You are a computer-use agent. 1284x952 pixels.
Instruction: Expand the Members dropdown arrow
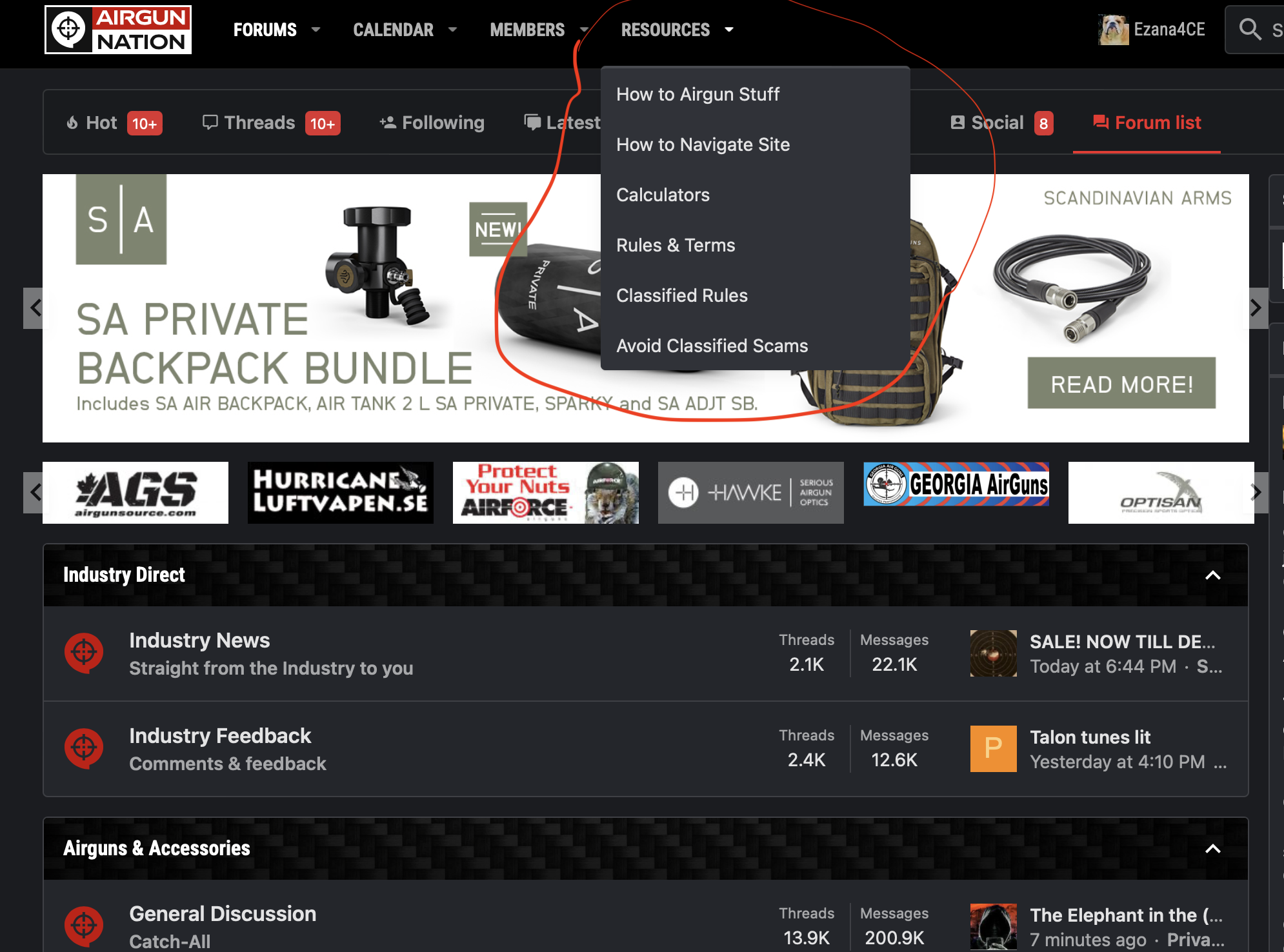[584, 30]
